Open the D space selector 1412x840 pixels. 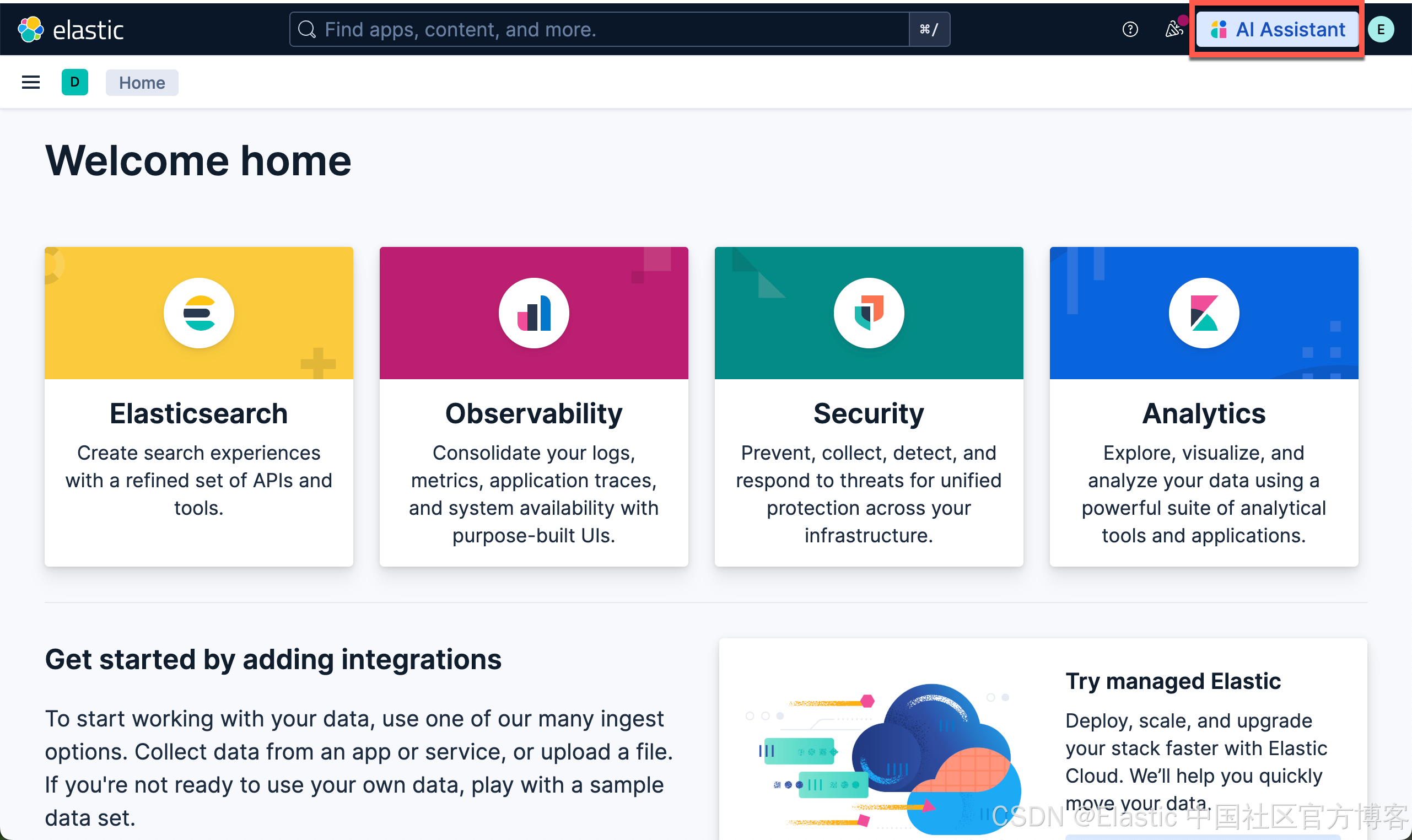tap(75, 83)
